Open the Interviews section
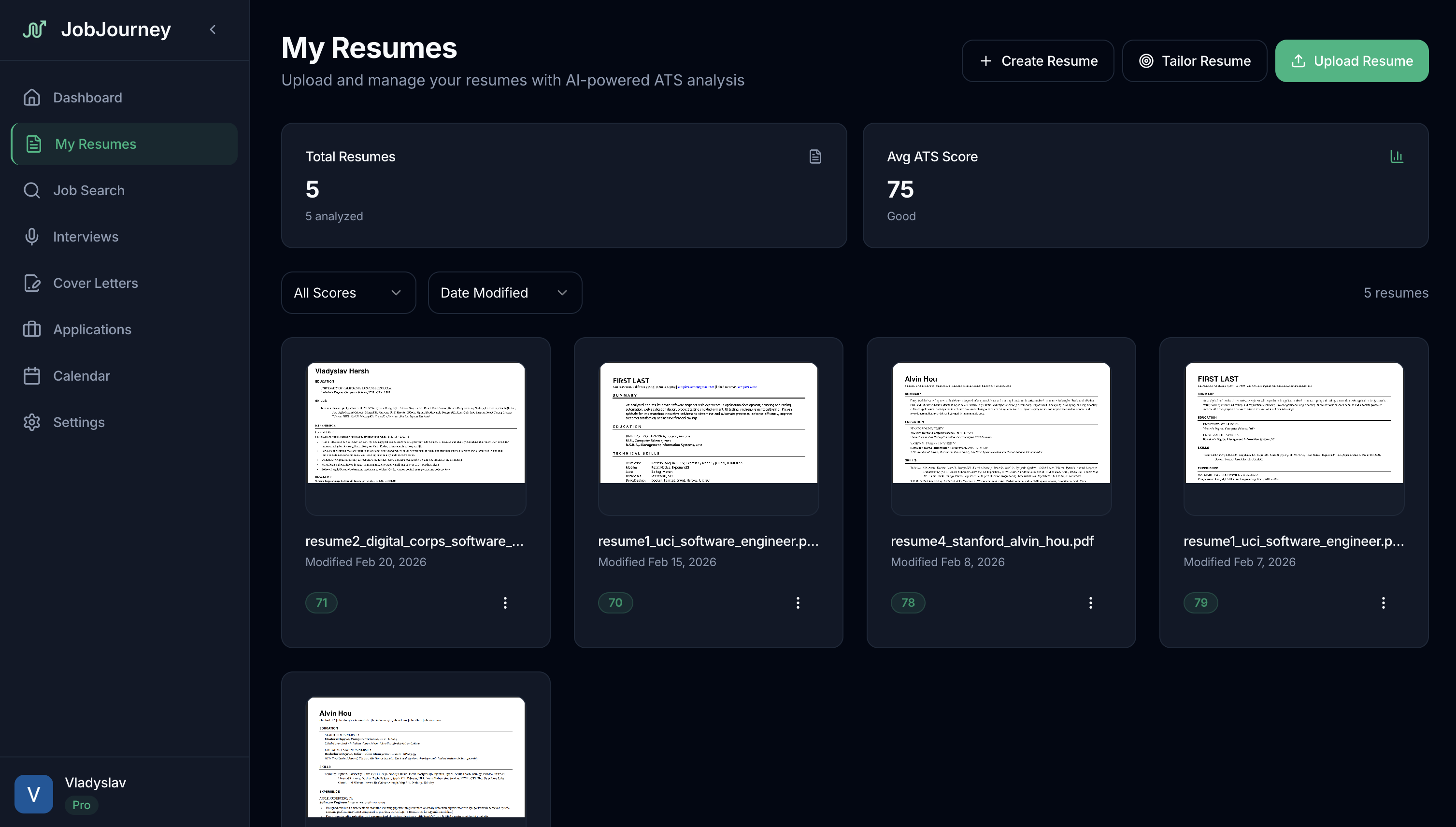Viewport: 1456px width, 827px height. tap(124, 237)
